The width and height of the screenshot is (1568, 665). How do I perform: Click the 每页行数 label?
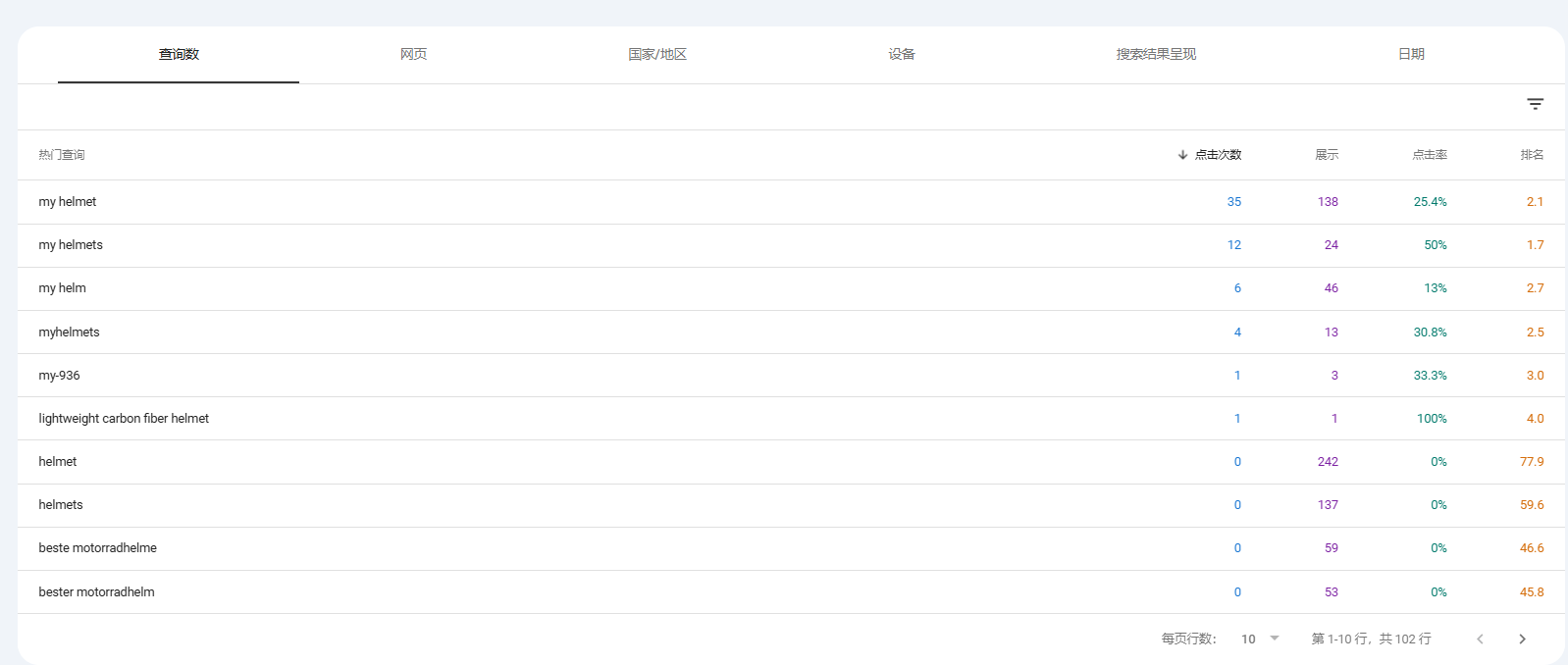coord(1189,639)
